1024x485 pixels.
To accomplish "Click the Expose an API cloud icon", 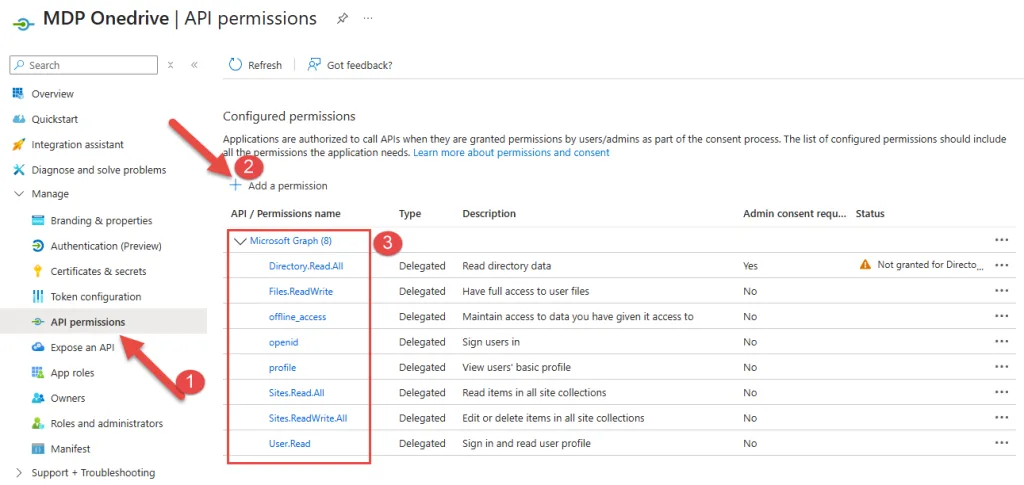I will [38, 347].
